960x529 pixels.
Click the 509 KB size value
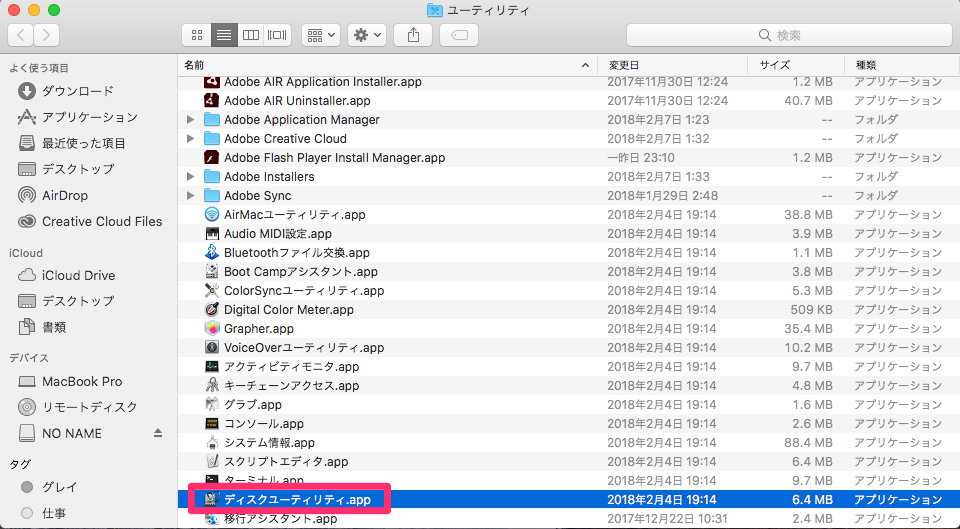coord(811,309)
